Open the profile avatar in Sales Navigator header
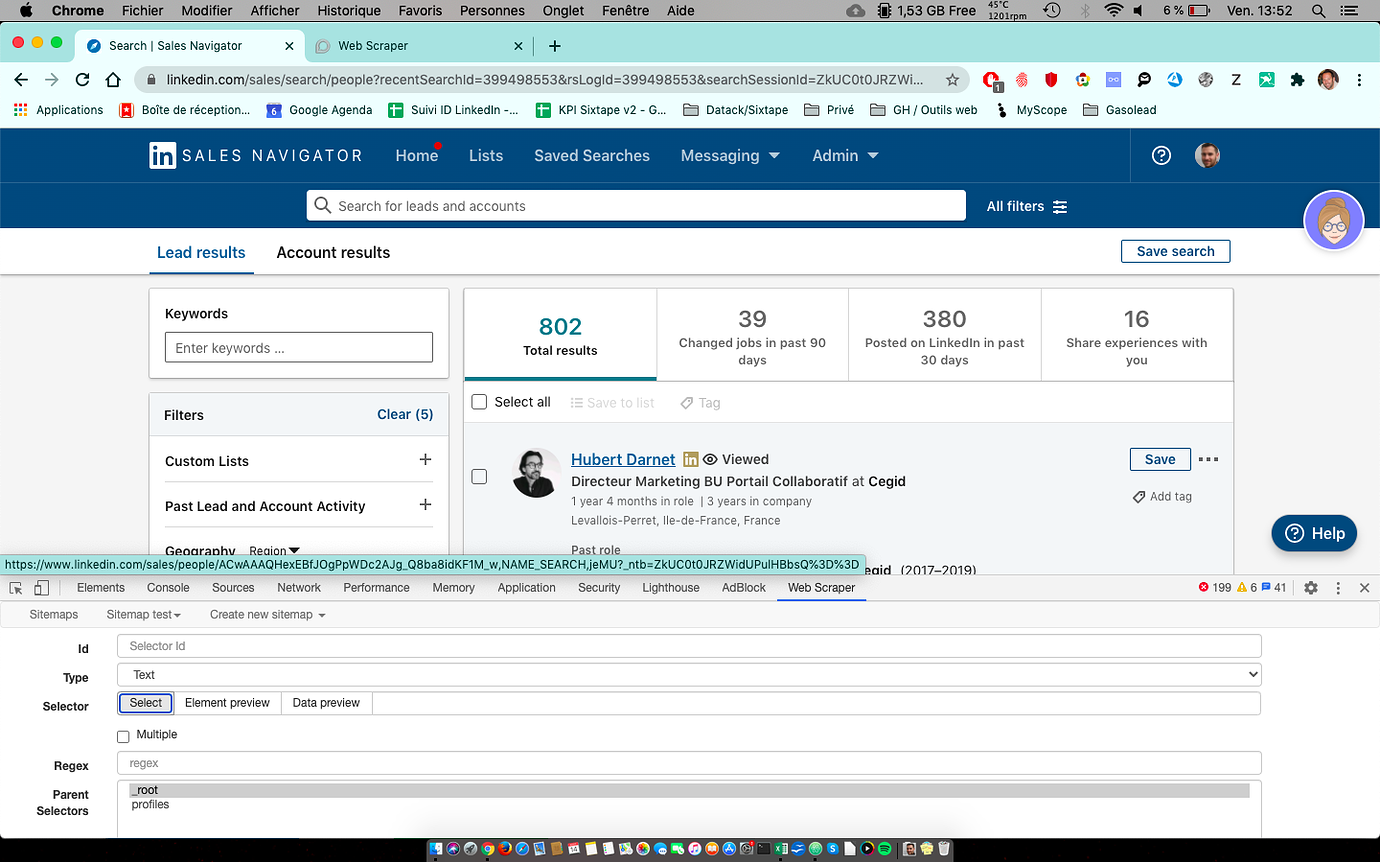The height and width of the screenshot is (862, 1380). click(x=1207, y=155)
